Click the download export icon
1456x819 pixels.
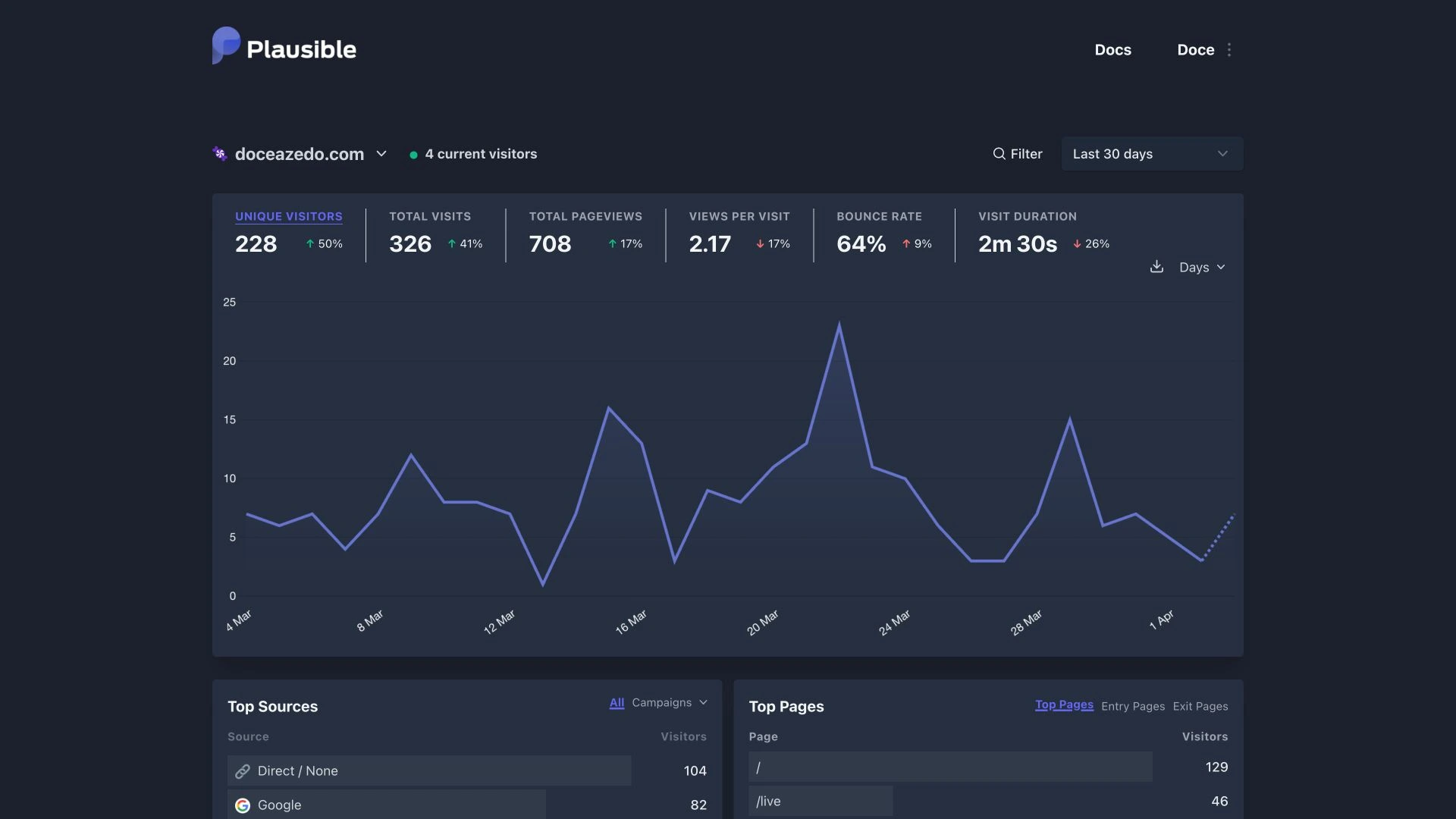[x=1156, y=267]
